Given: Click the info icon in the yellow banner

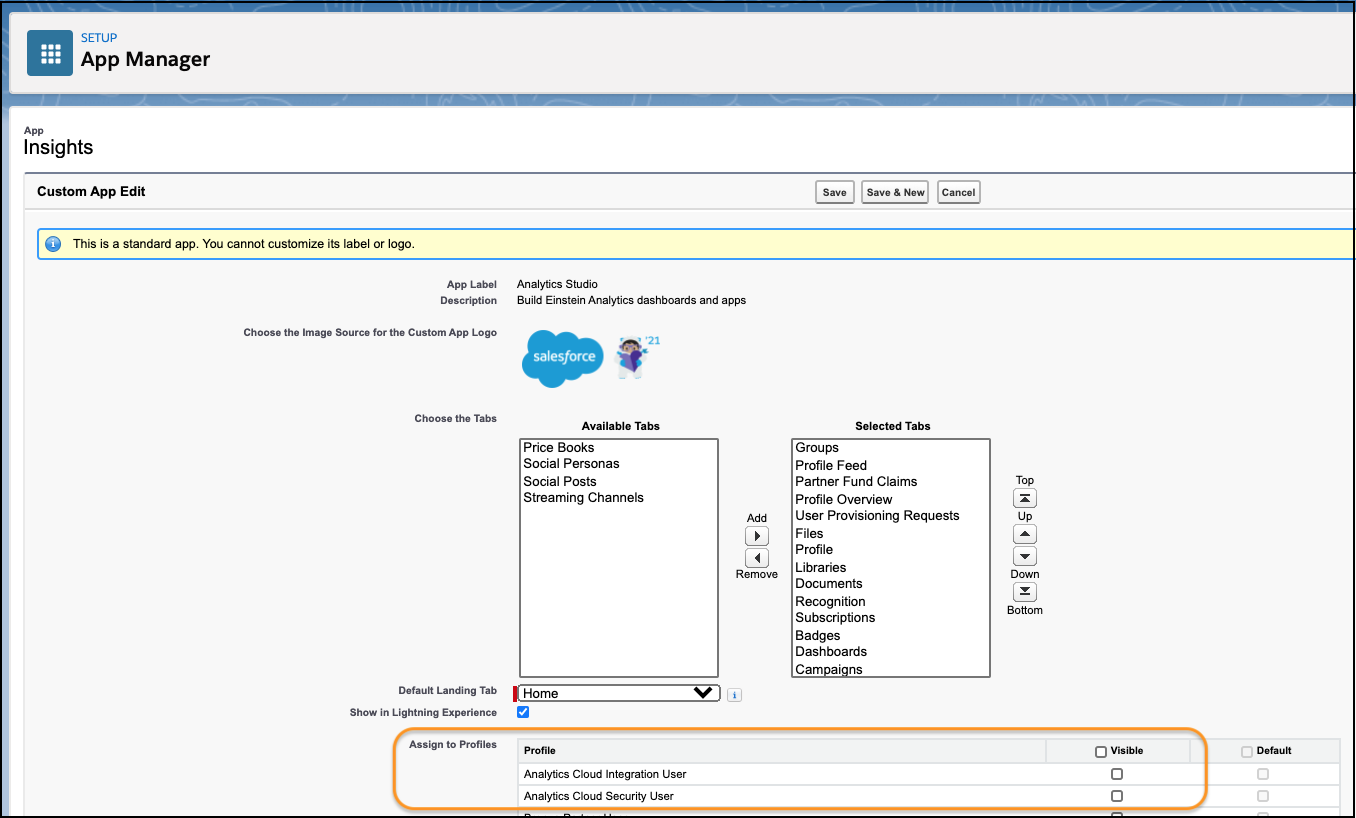Looking at the screenshot, I should pos(53,244).
